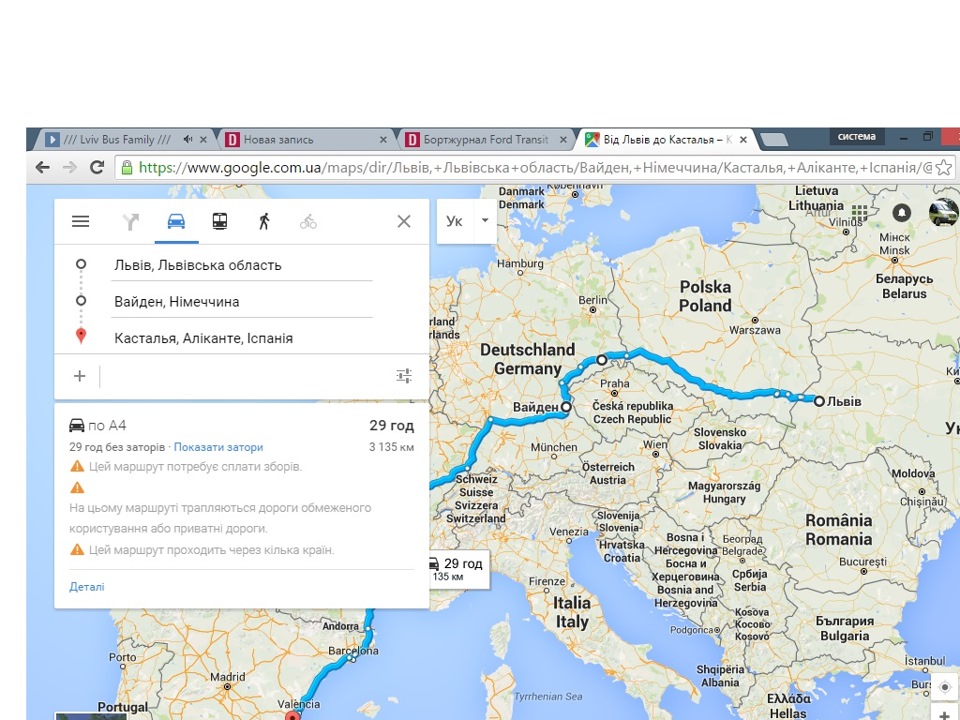
Task: Open notifications bell
Action: pos(901,212)
